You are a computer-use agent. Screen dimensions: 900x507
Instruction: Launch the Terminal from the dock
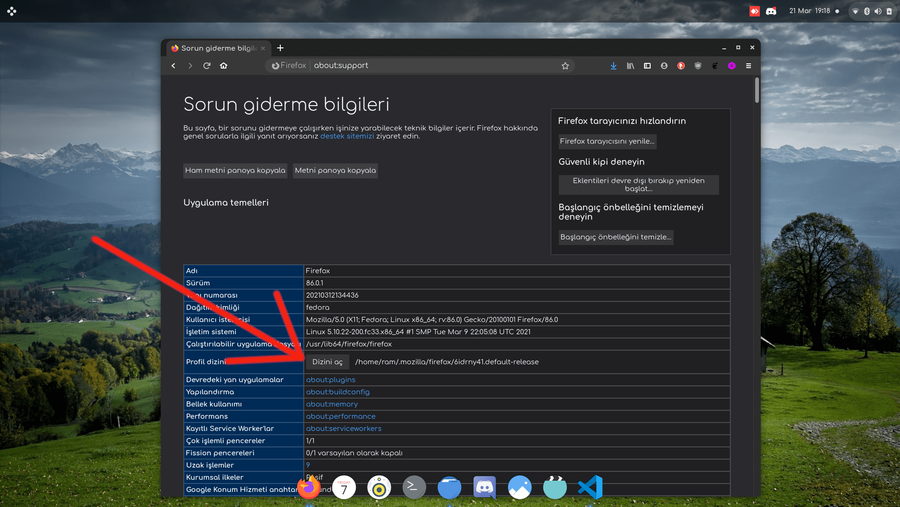(414, 487)
